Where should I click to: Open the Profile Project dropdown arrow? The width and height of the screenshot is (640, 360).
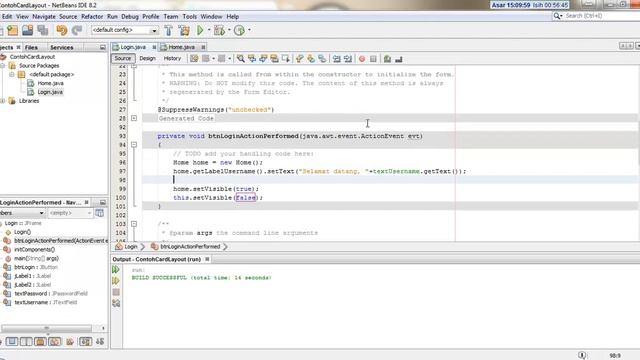click(x=249, y=30)
